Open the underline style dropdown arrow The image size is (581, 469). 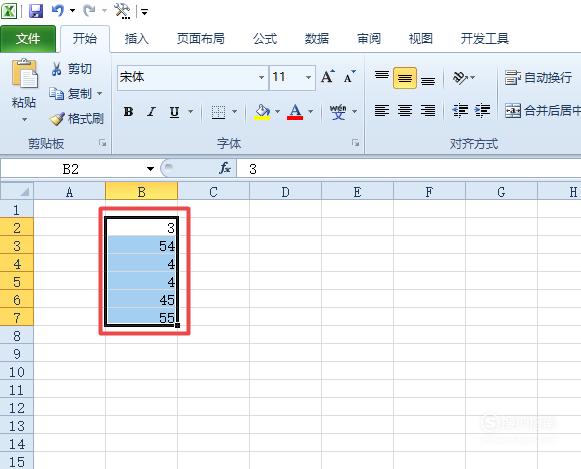(x=190, y=111)
